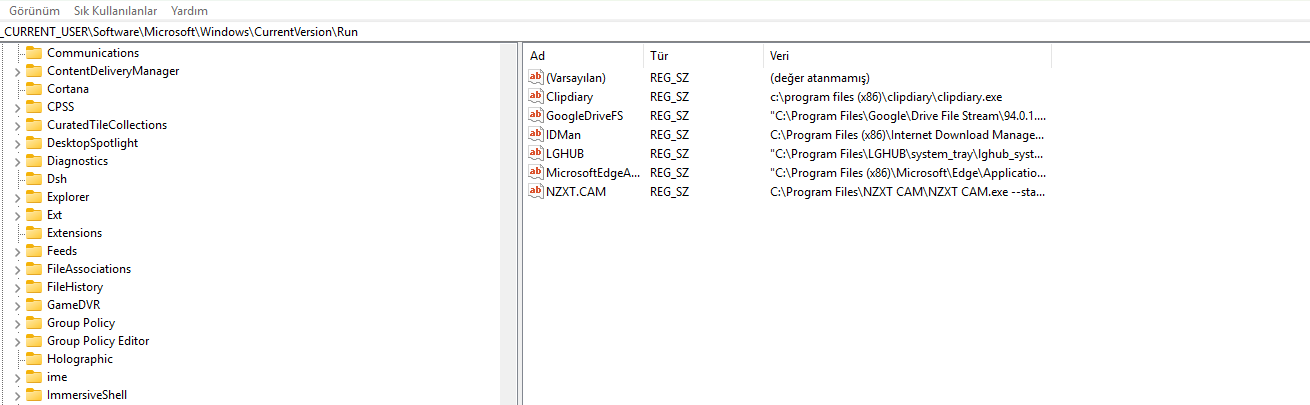The width and height of the screenshot is (1310, 405).
Task: Click the registry tree vertical scrollbar
Action: point(508,223)
